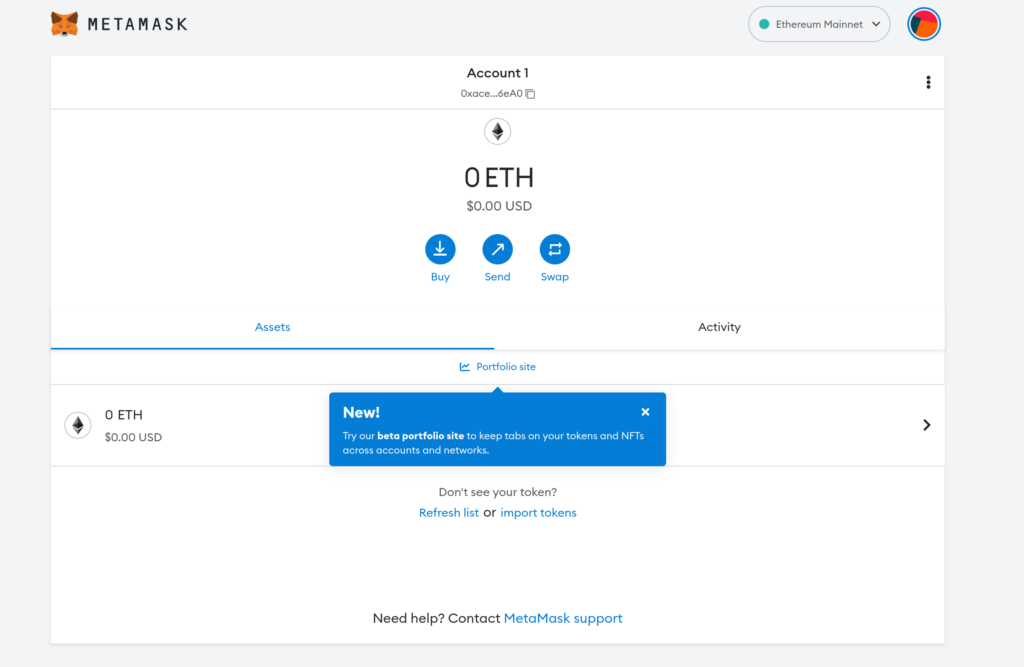
Task: Click the "Don't see your token?" text
Action: (498, 492)
